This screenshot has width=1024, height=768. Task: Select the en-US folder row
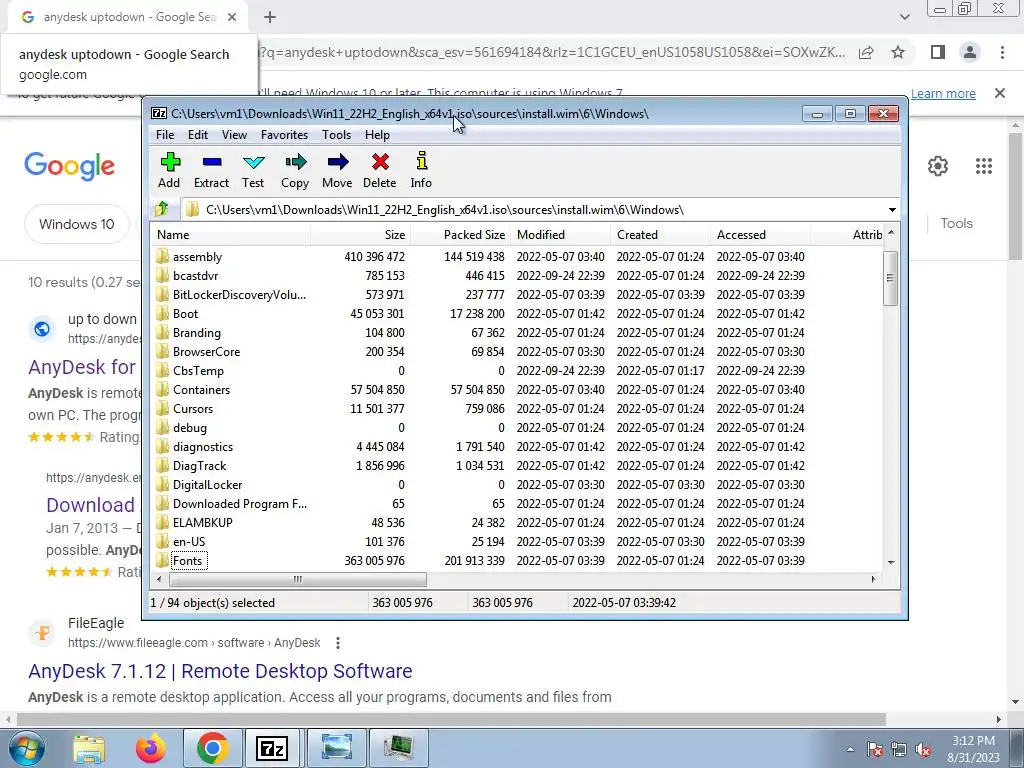tap(518, 541)
